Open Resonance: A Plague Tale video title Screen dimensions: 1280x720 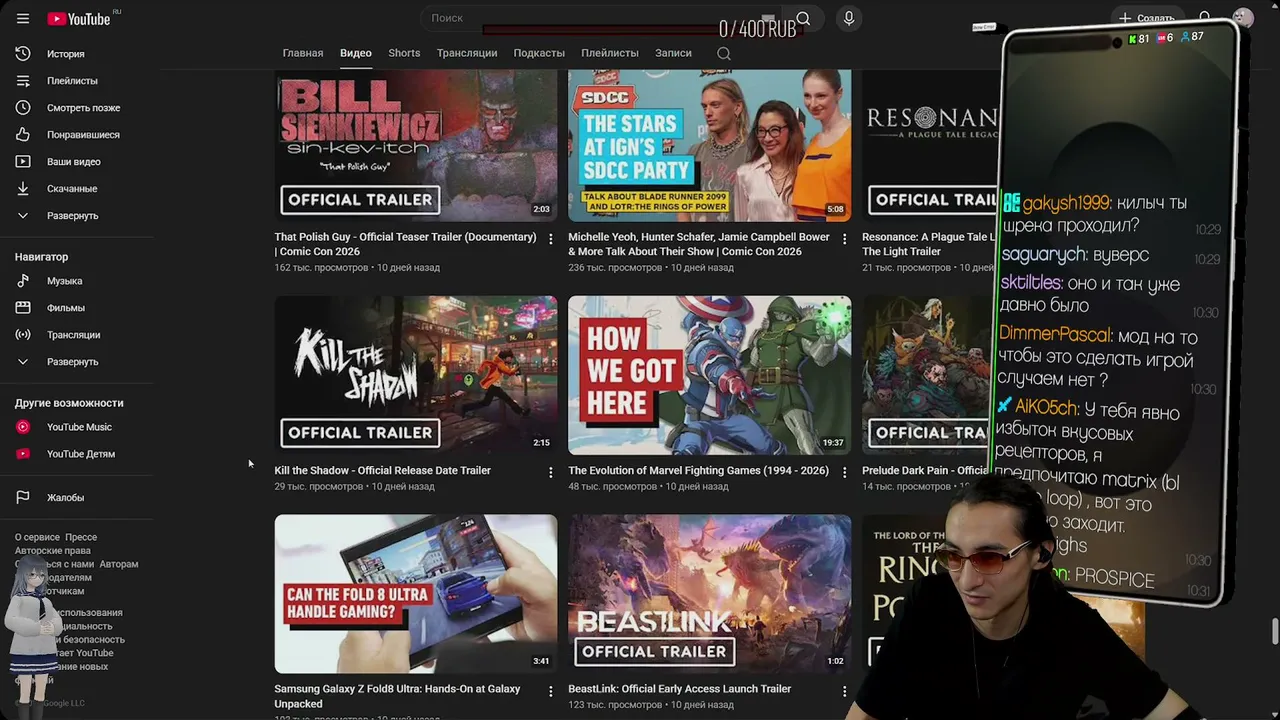point(930,244)
